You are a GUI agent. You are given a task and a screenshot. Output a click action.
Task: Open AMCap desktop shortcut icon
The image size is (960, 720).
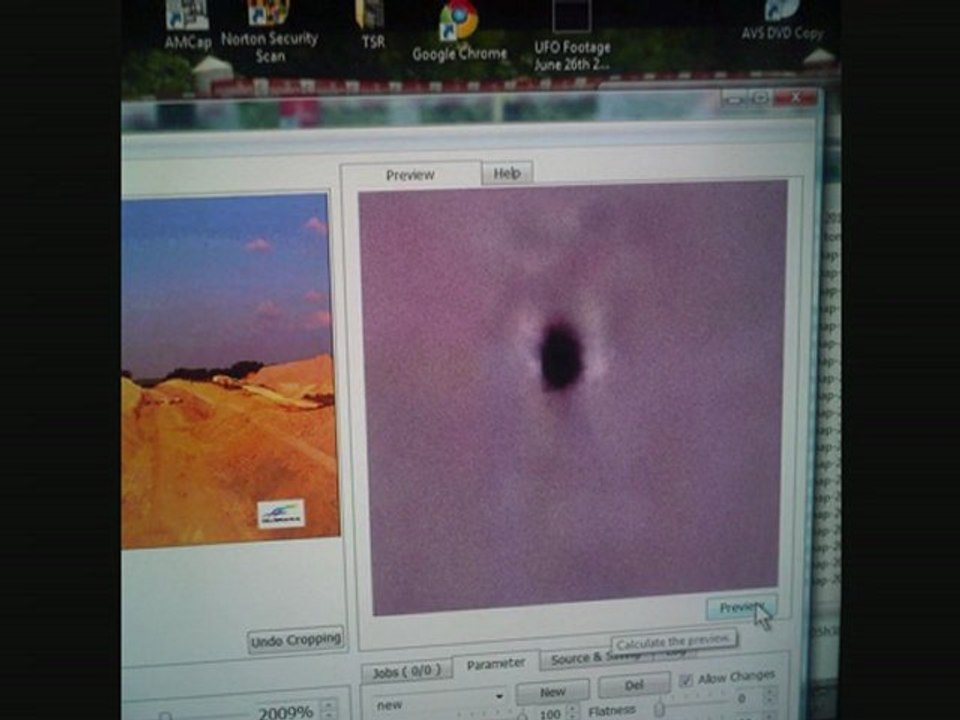point(188,23)
